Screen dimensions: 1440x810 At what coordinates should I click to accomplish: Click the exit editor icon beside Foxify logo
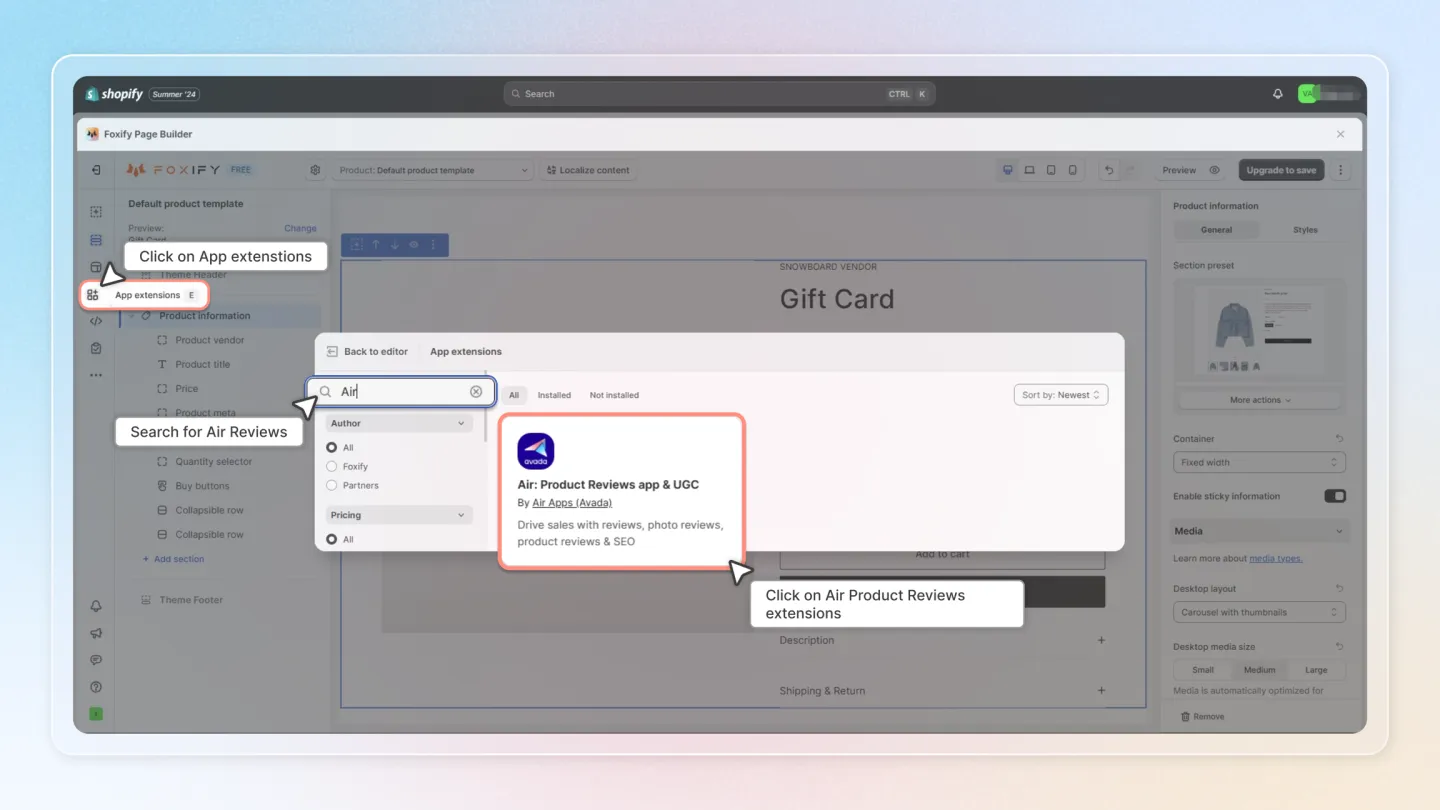[96, 170]
